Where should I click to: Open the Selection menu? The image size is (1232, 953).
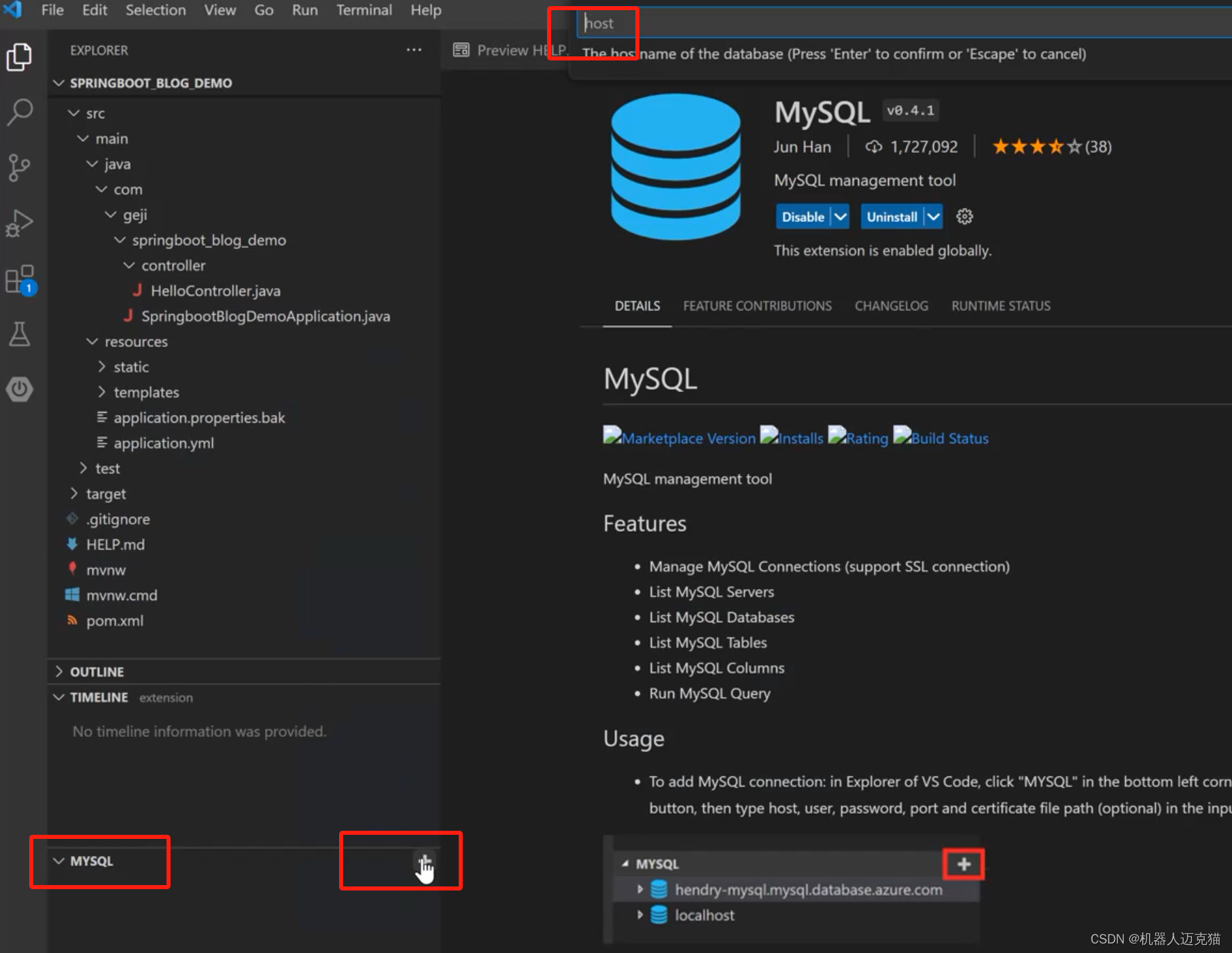156,10
